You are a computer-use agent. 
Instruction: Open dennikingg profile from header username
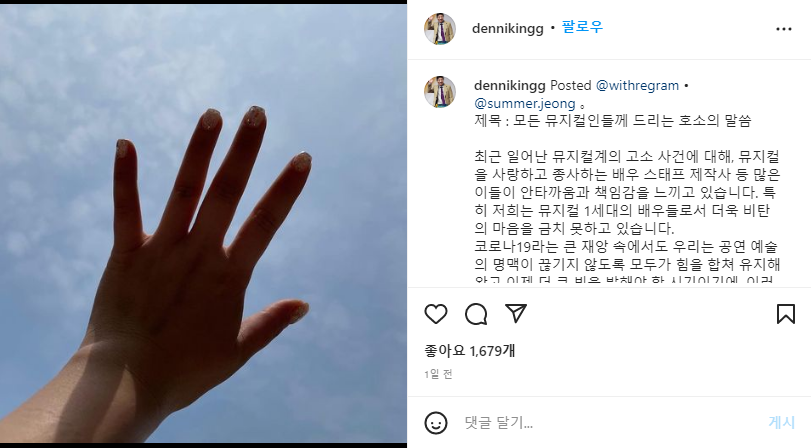[507, 28]
